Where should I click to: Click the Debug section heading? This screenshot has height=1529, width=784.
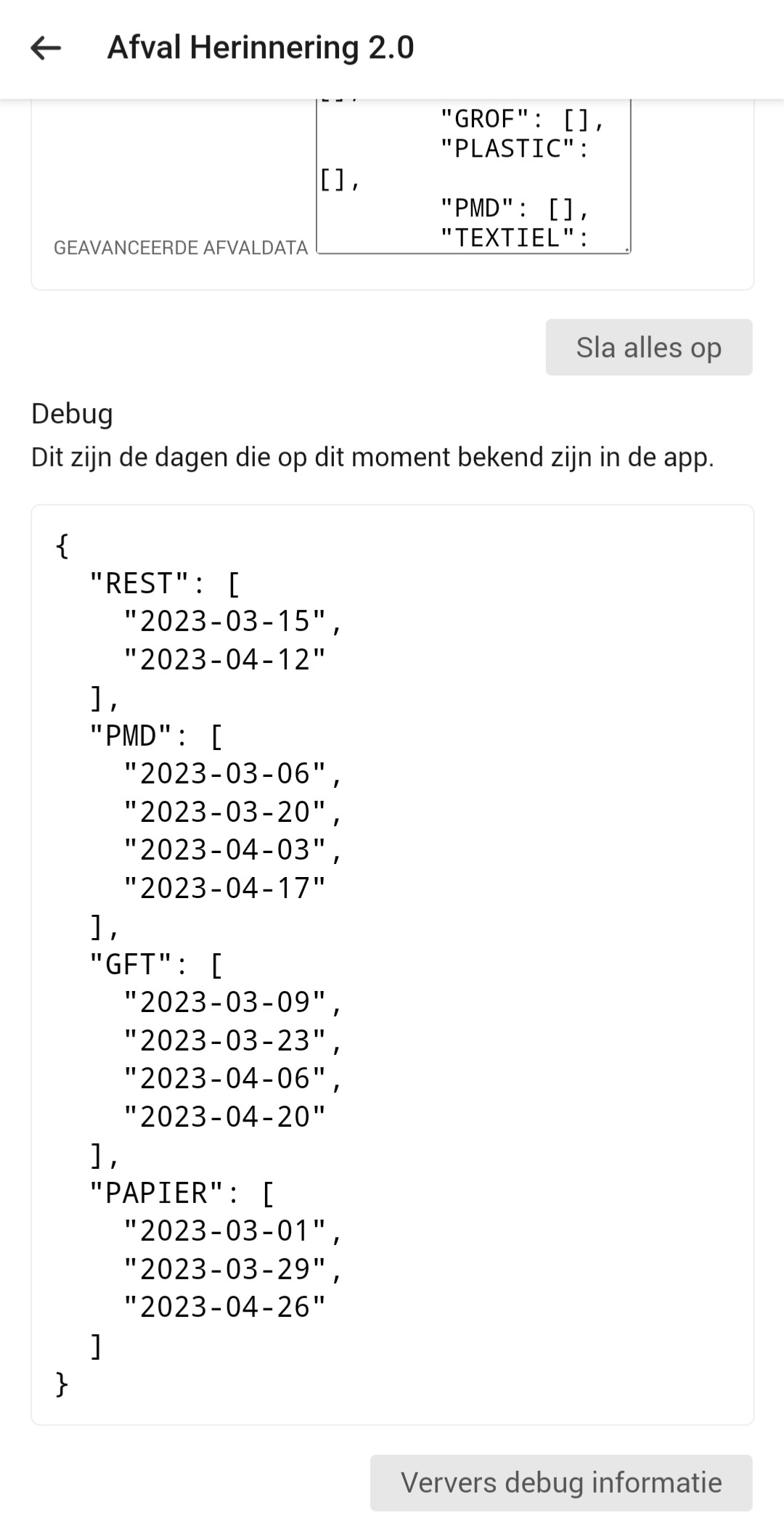tap(72, 413)
